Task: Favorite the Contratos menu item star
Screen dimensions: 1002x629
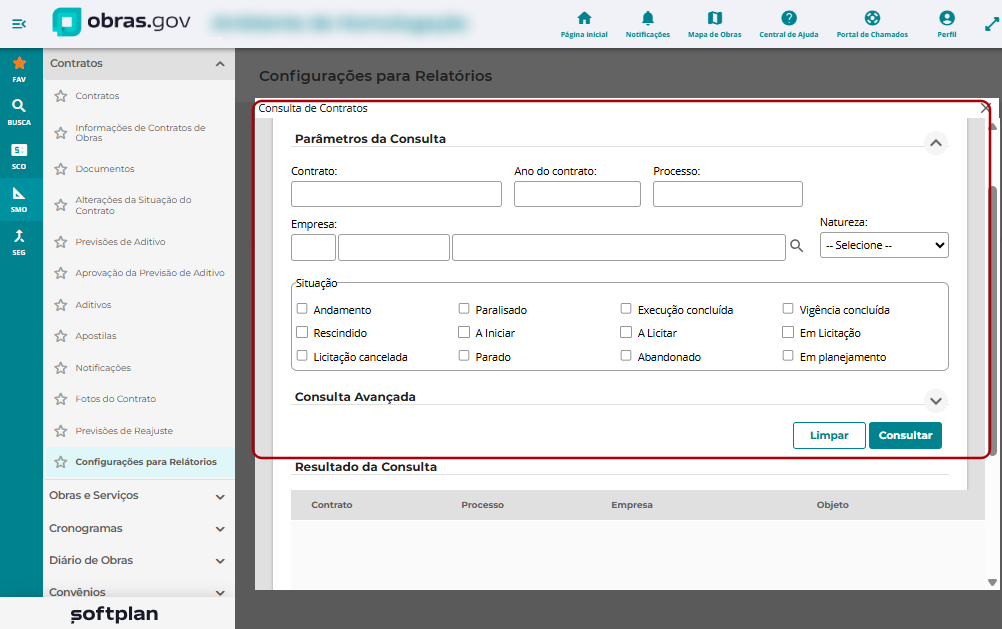Action: [x=61, y=96]
